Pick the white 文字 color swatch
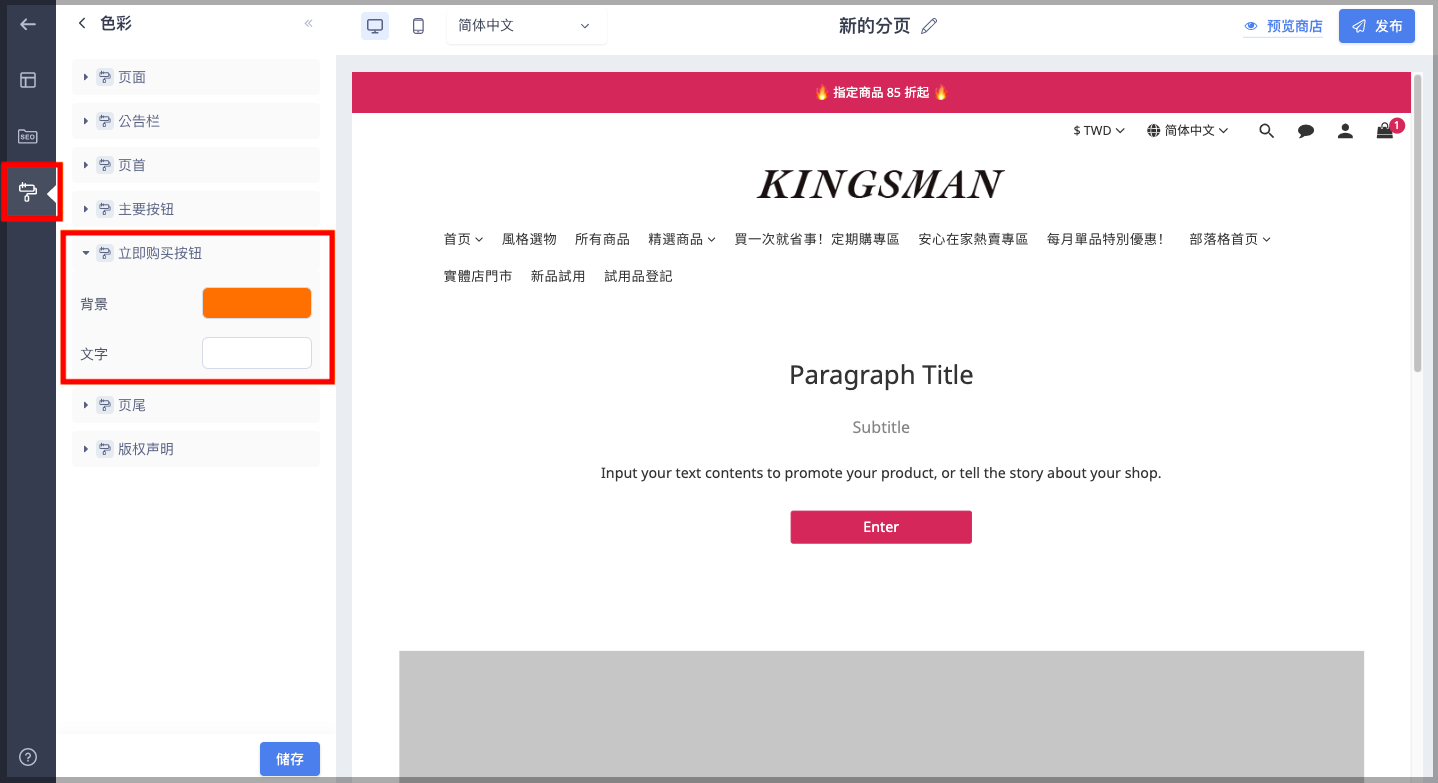The image size is (1438, 783). pos(257,353)
